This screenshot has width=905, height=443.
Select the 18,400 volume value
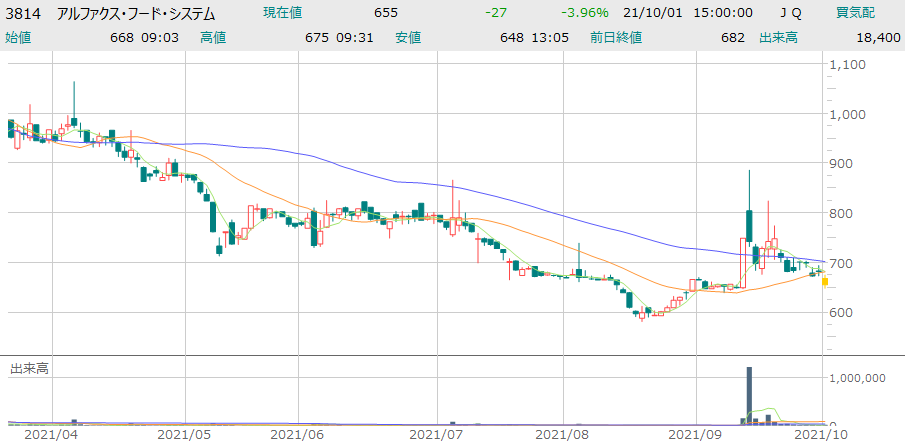click(x=877, y=37)
